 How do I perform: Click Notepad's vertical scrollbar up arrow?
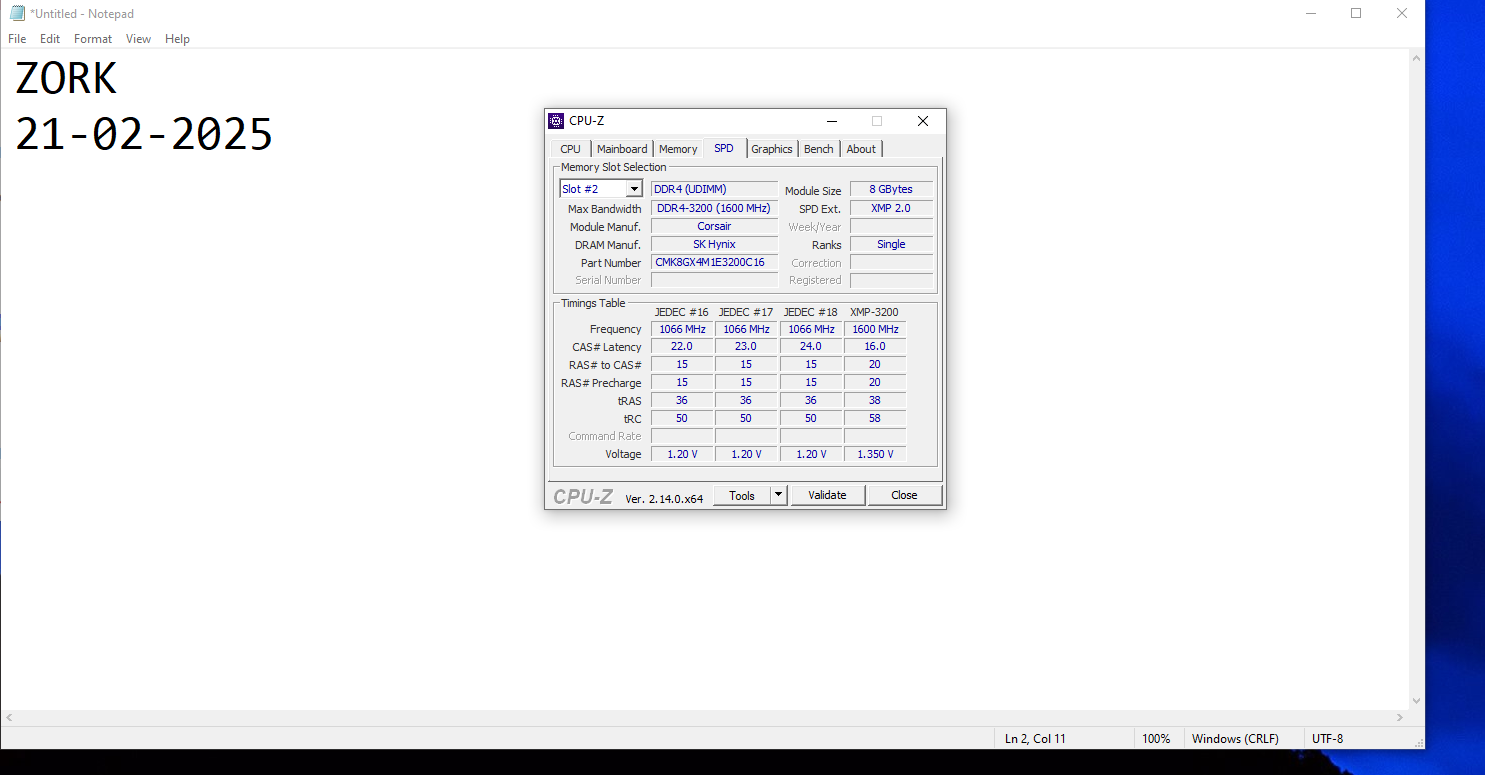pos(1416,58)
